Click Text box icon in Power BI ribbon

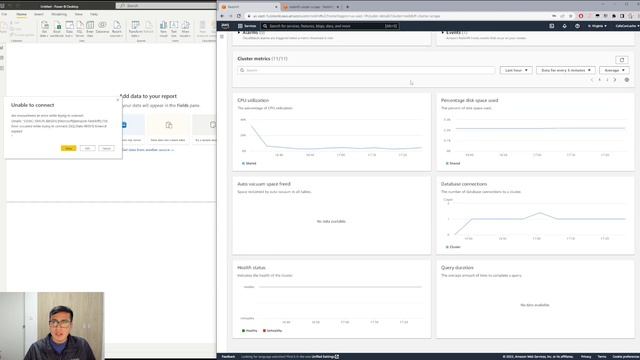(x=174, y=29)
